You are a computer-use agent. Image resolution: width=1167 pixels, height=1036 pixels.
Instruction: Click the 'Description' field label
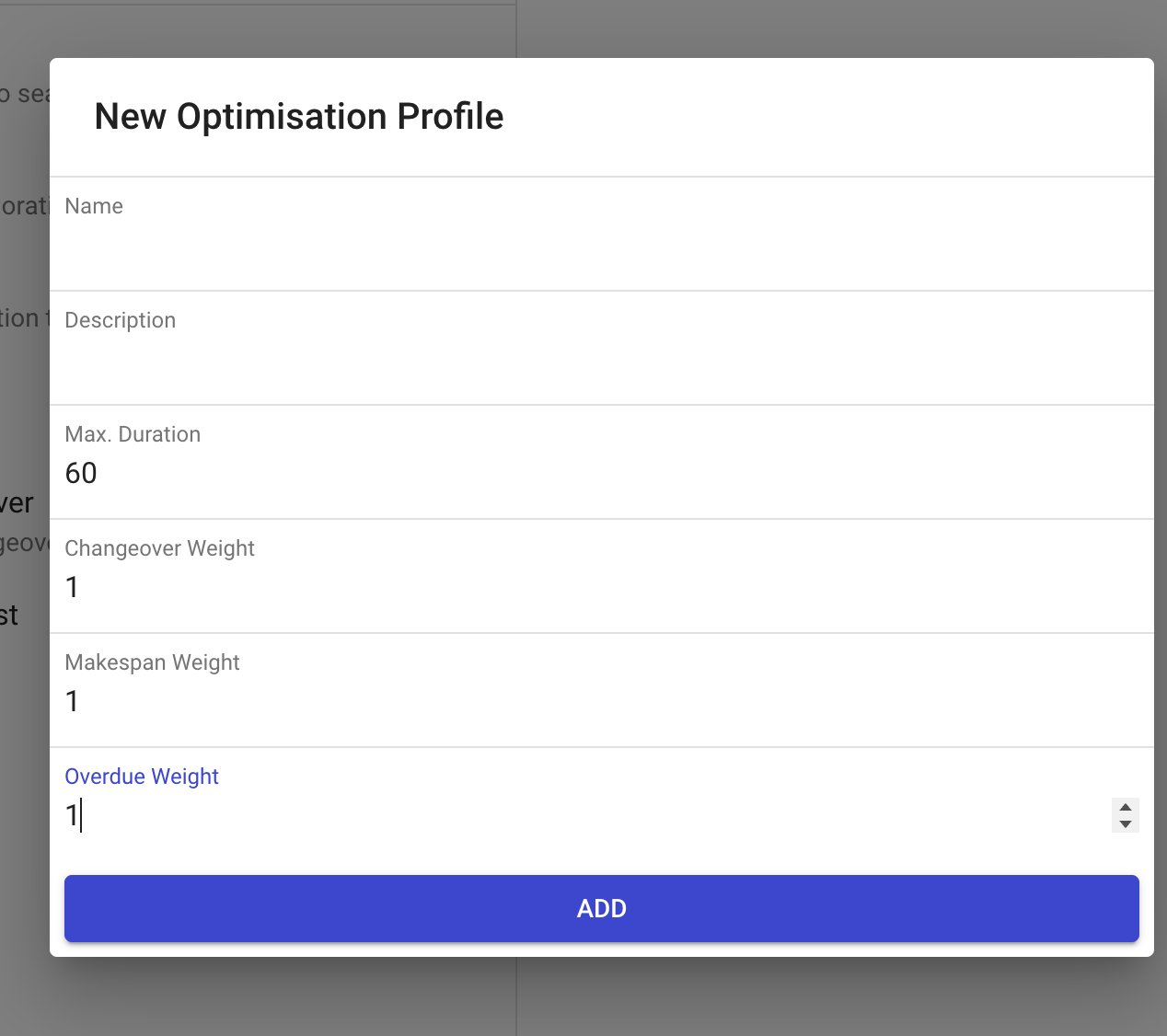(120, 320)
